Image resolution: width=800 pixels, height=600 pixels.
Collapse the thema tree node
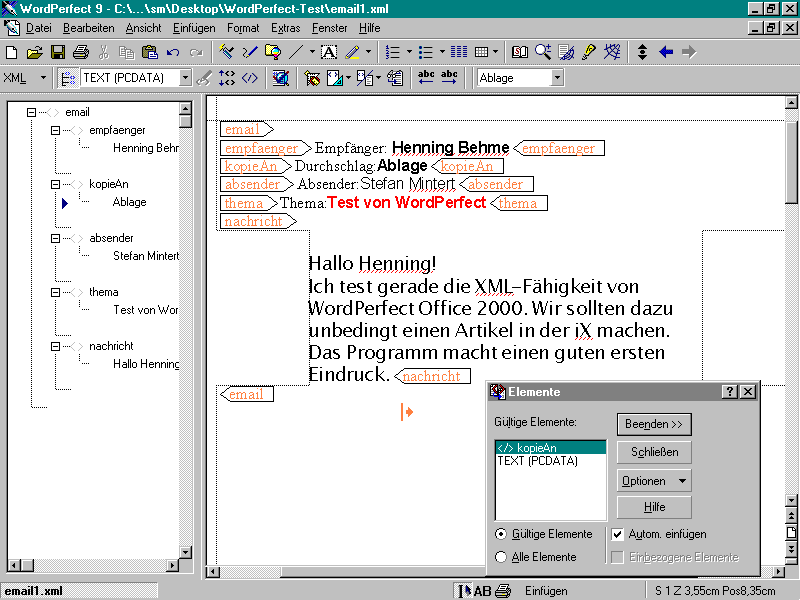pyautogui.click(x=56, y=292)
